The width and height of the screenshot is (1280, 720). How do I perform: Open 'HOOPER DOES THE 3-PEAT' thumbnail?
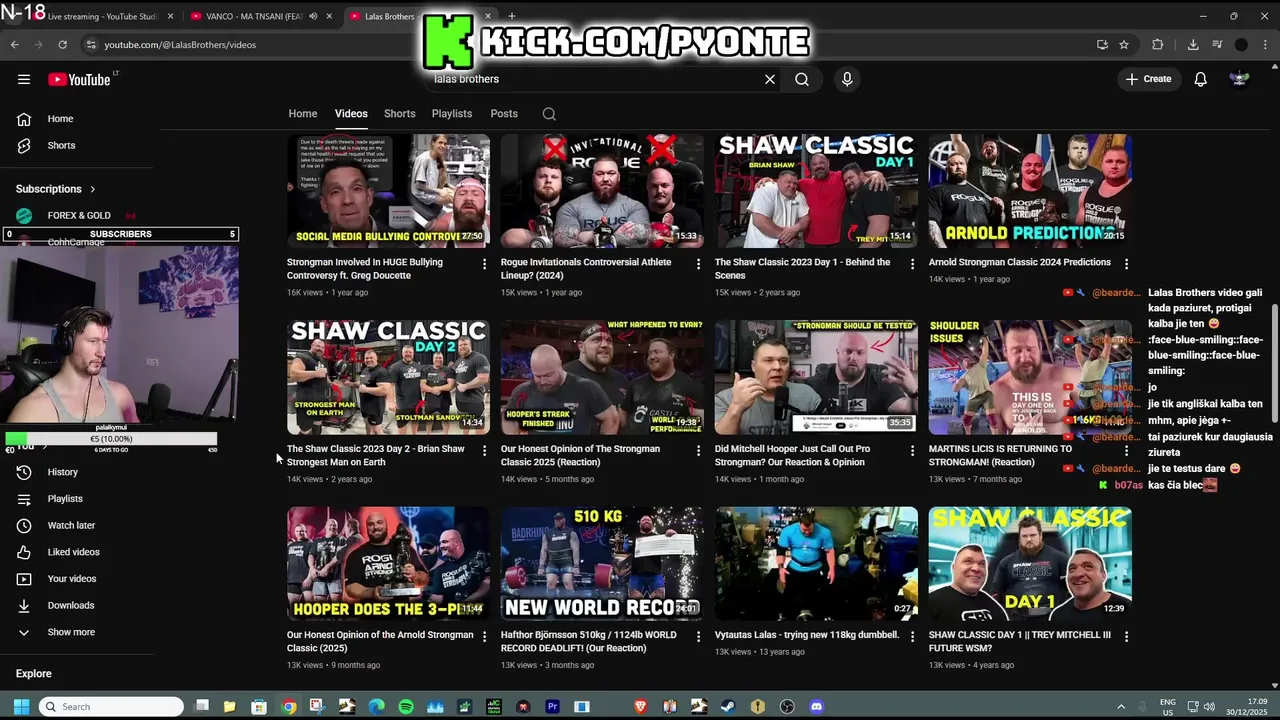tap(388, 564)
